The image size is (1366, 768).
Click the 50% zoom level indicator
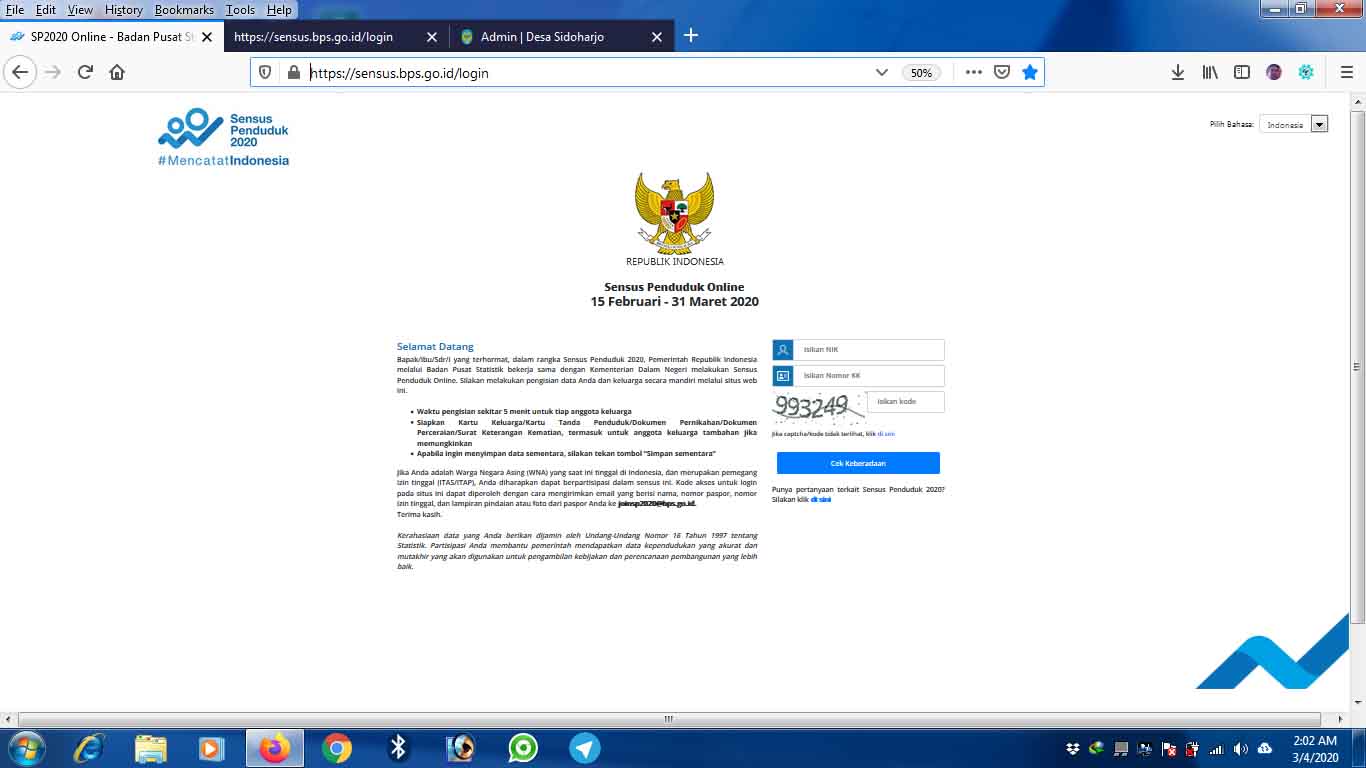[x=921, y=73]
